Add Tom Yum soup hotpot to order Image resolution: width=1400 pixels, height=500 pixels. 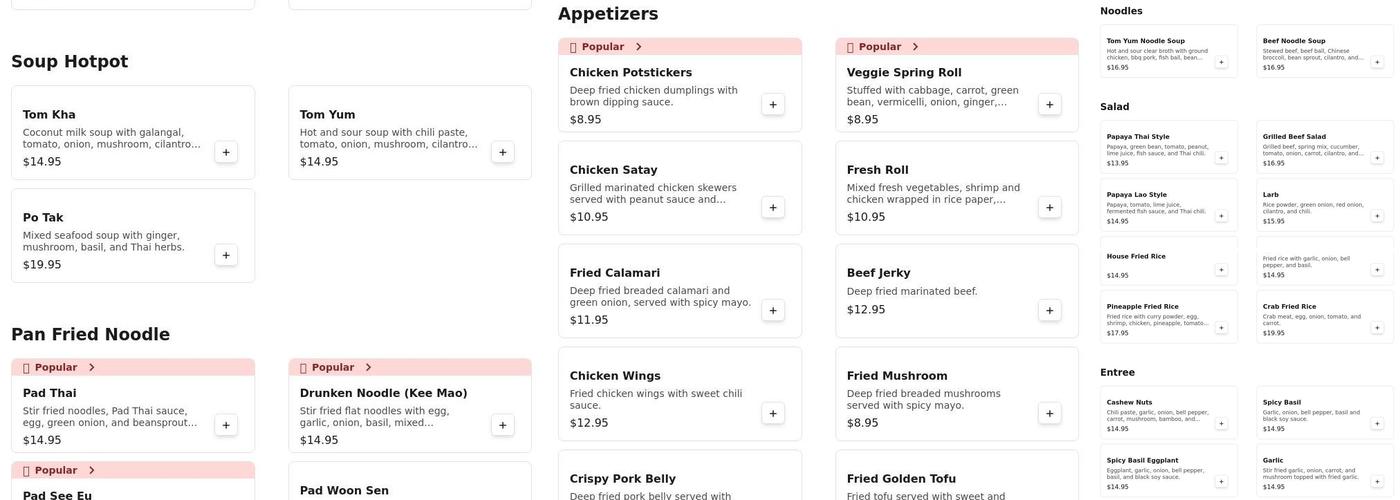point(502,152)
